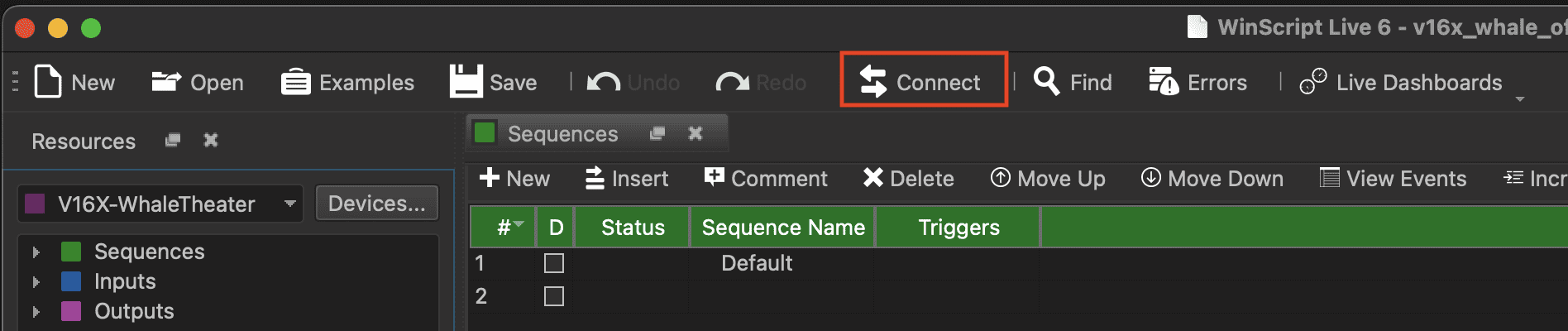Save the current script
The height and width of the screenshot is (331, 1568).
click(493, 82)
